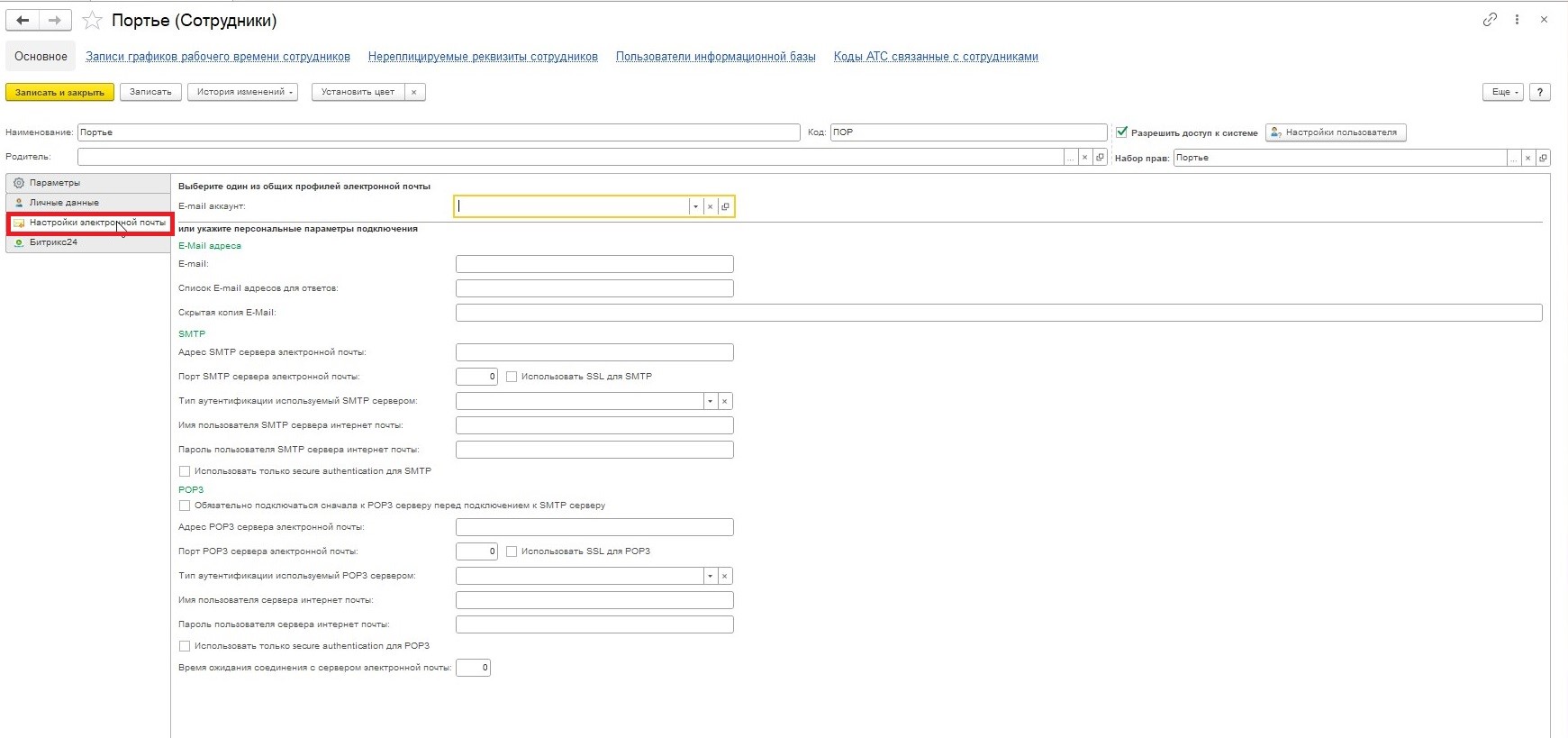This screenshot has height=738, width=1568.
Task: Open the Набор прав item with the open icon
Action: (1543, 158)
